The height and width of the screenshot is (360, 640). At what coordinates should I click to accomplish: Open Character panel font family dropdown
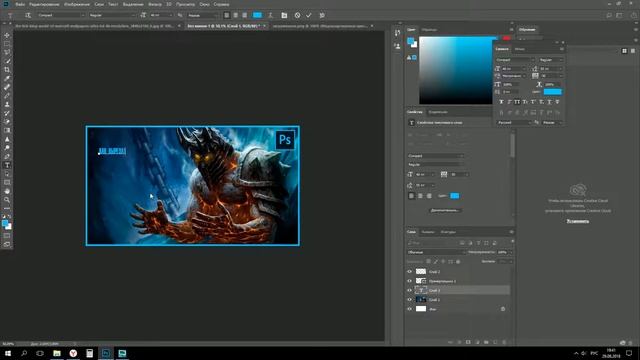(515, 60)
